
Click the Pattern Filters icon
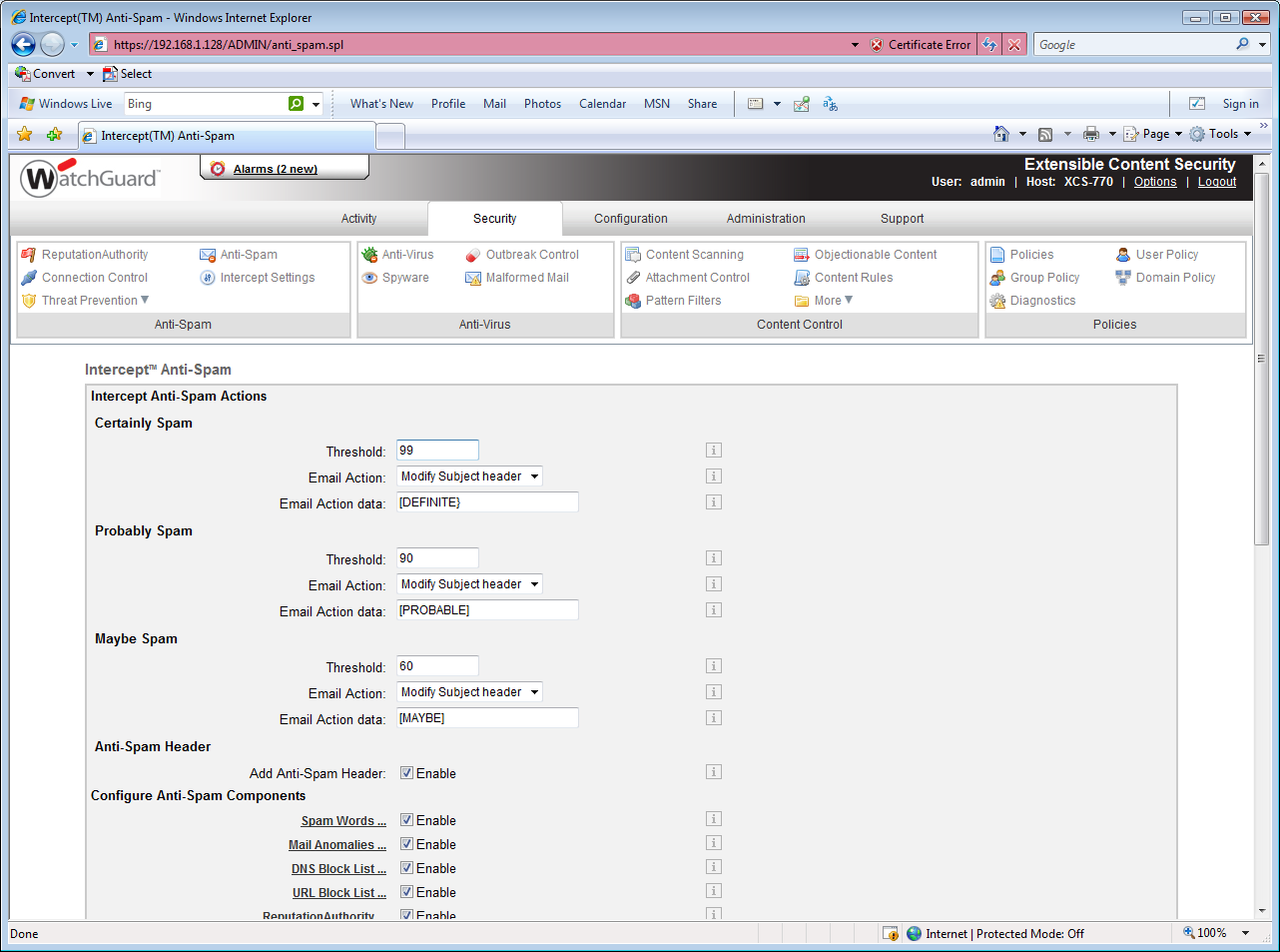633,301
